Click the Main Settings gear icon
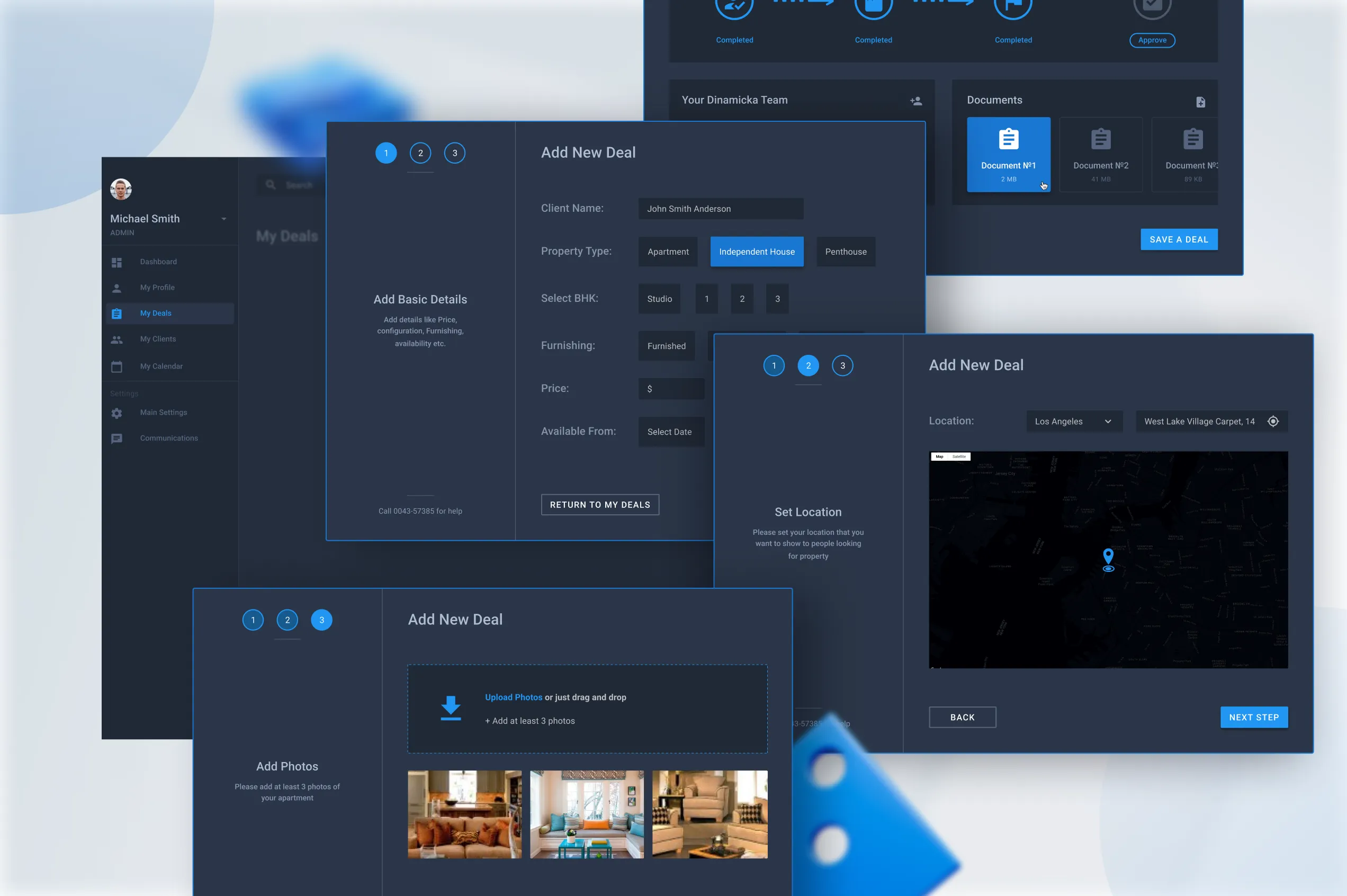Viewport: 1347px width, 896px height. (116, 413)
